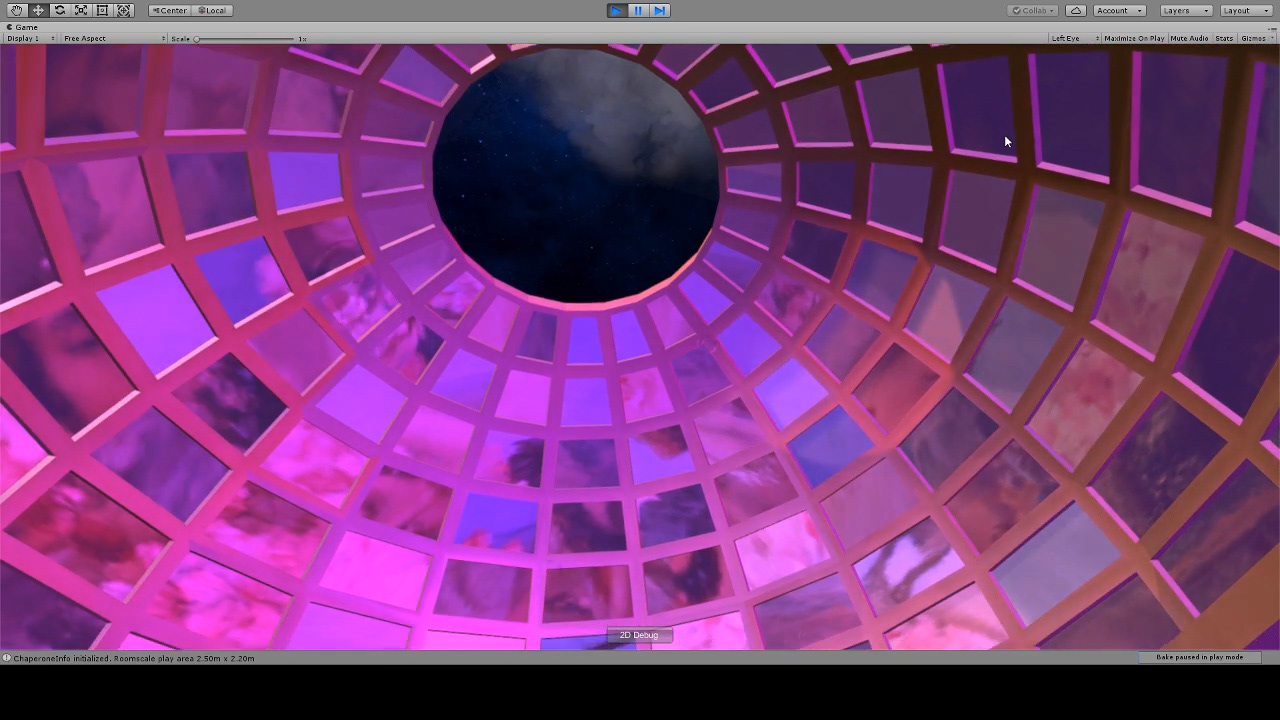Image resolution: width=1280 pixels, height=720 pixels.
Task: Open the Game panel options menu
Action: [1272, 27]
